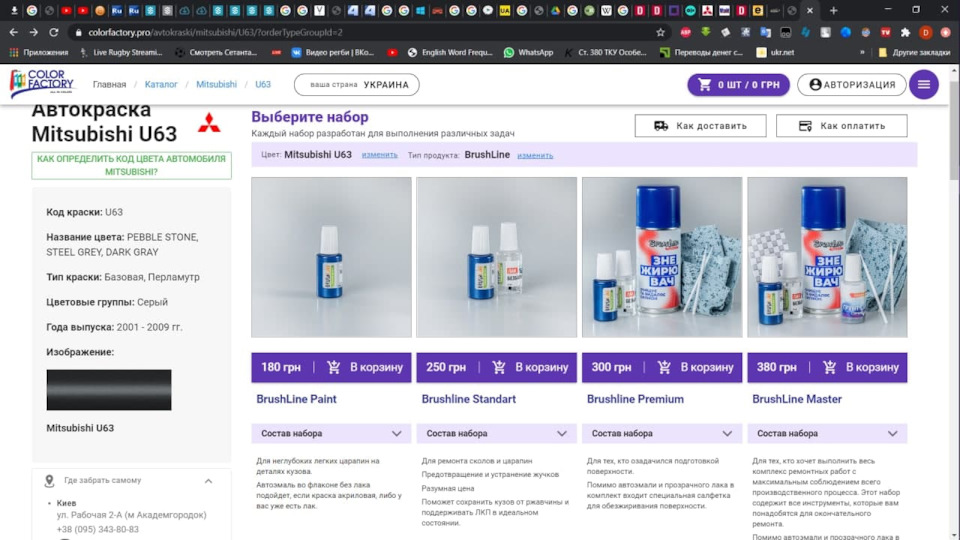
Task: Click the dark grey U63 color swatch
Action: (x=109, y=390)
